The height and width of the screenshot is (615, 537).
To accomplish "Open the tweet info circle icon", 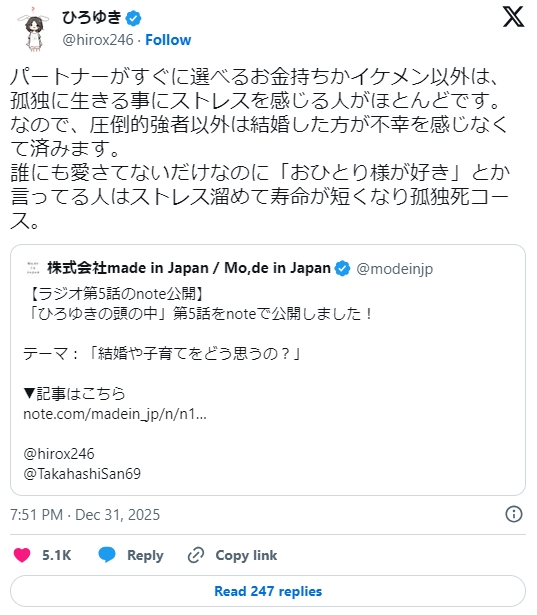I will coord(513,514).
